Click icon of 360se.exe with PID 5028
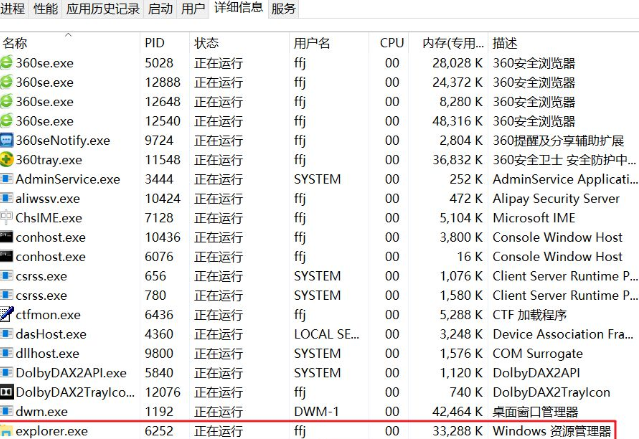The height and width of the screenshot is (439, 639). [x=7, y=63]
